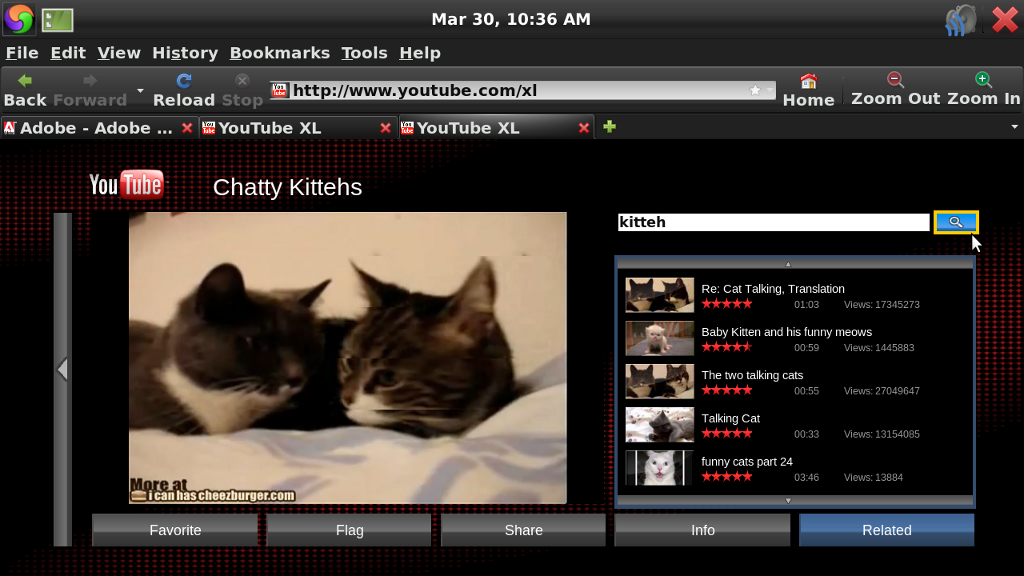Open the File menu
The width and height of the screenshot is (1024, 576).
[22, 53]
